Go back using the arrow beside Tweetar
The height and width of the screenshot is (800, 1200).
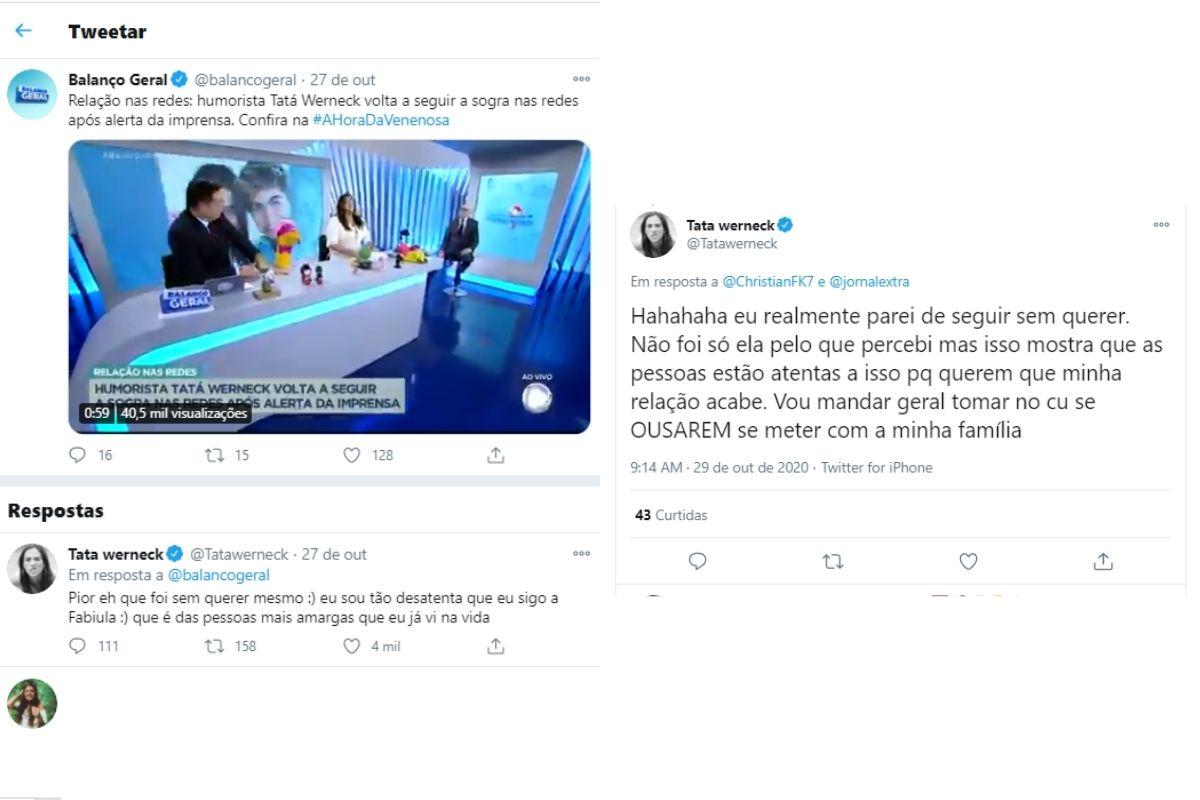(23, 31)
